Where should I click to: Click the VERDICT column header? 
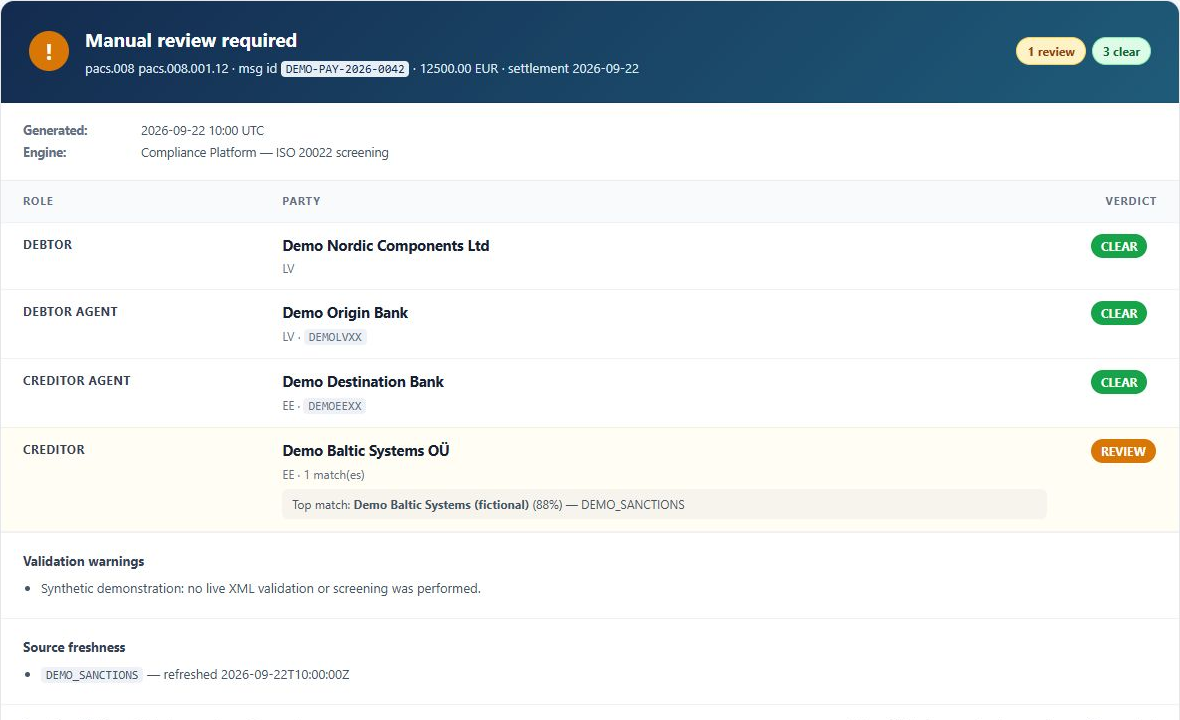[1130, 201]
